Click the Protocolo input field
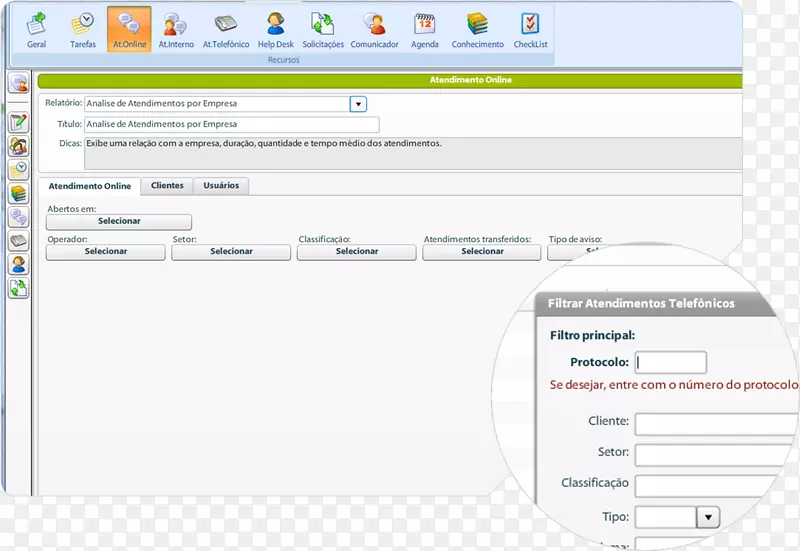This screenshot has width=800, height=551. tap(671, 363)
